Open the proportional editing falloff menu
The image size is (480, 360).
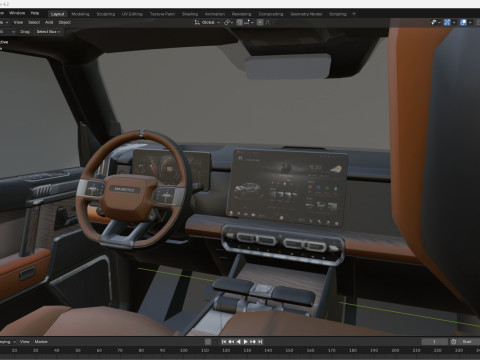[267, 22]
